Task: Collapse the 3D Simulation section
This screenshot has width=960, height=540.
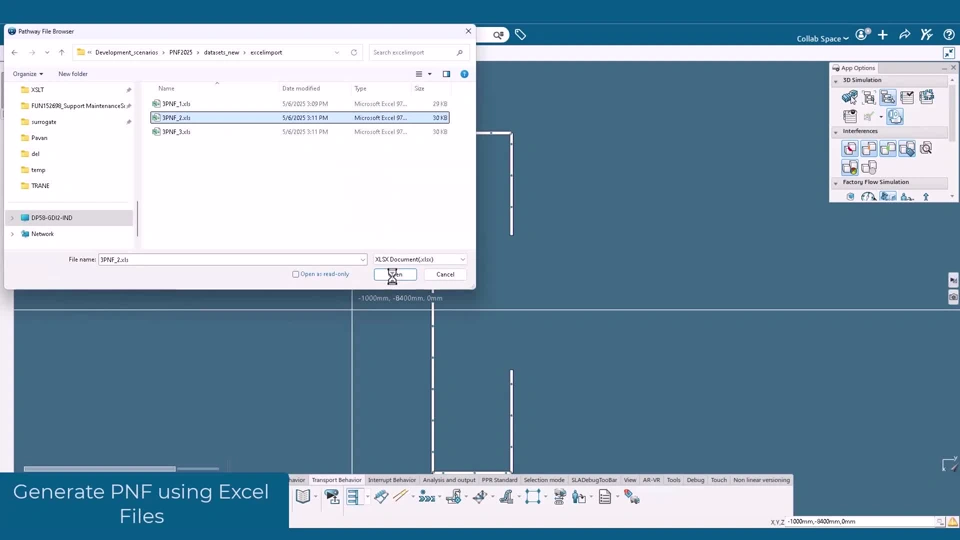Action: 836,80
